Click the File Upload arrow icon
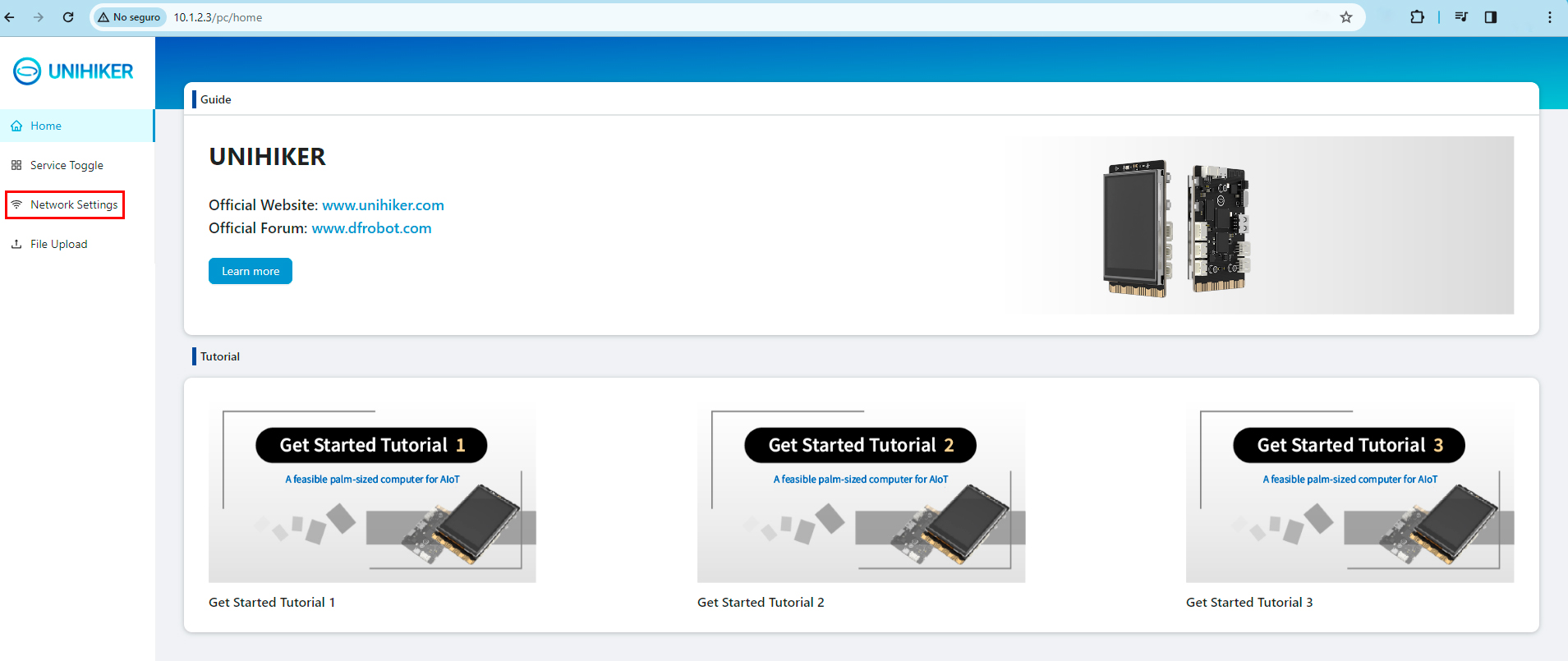The height and width of the screenshot is (661, 1568). point(16,244)
